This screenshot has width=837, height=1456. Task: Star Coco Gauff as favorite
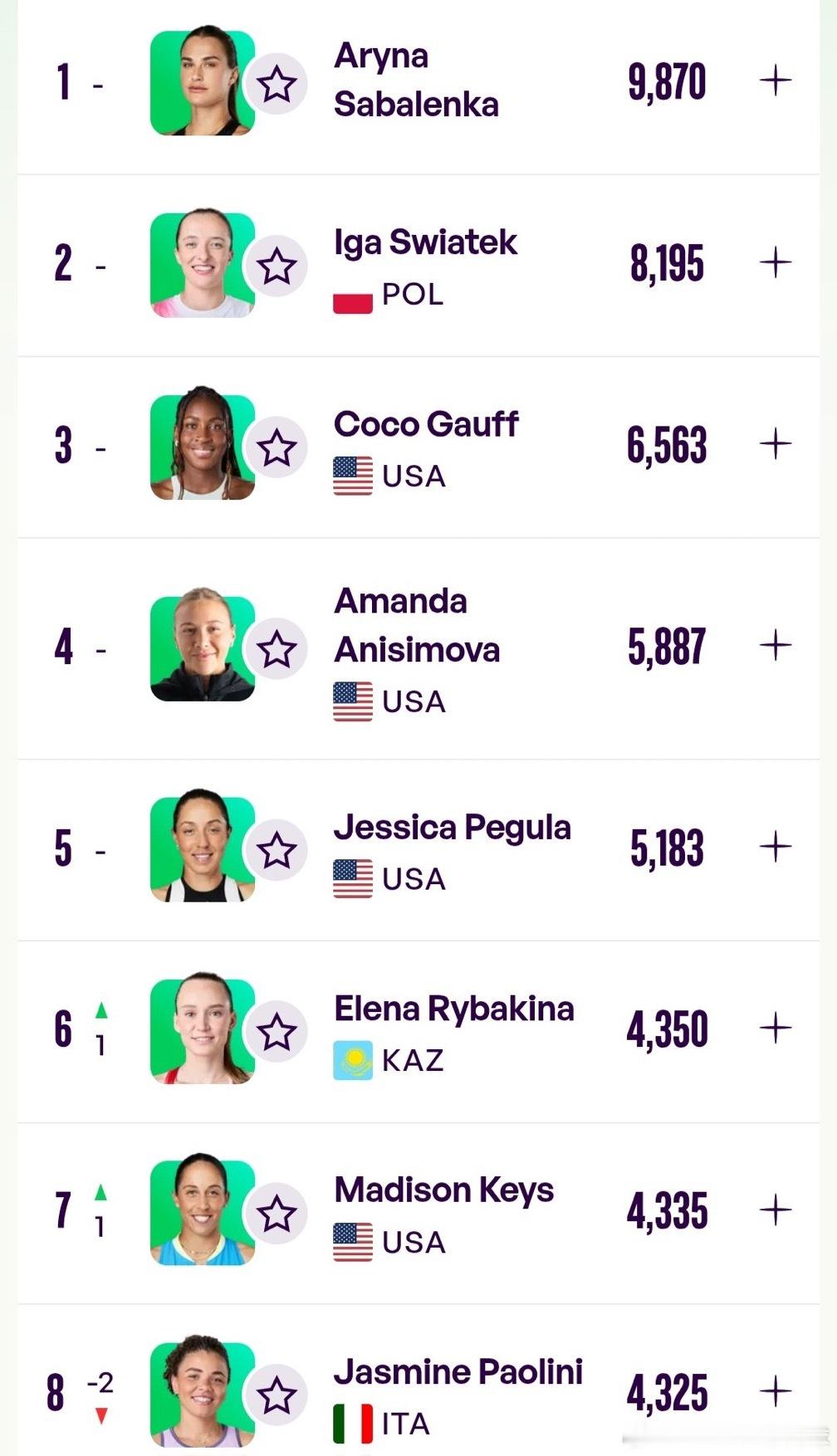tap(277, 448)
